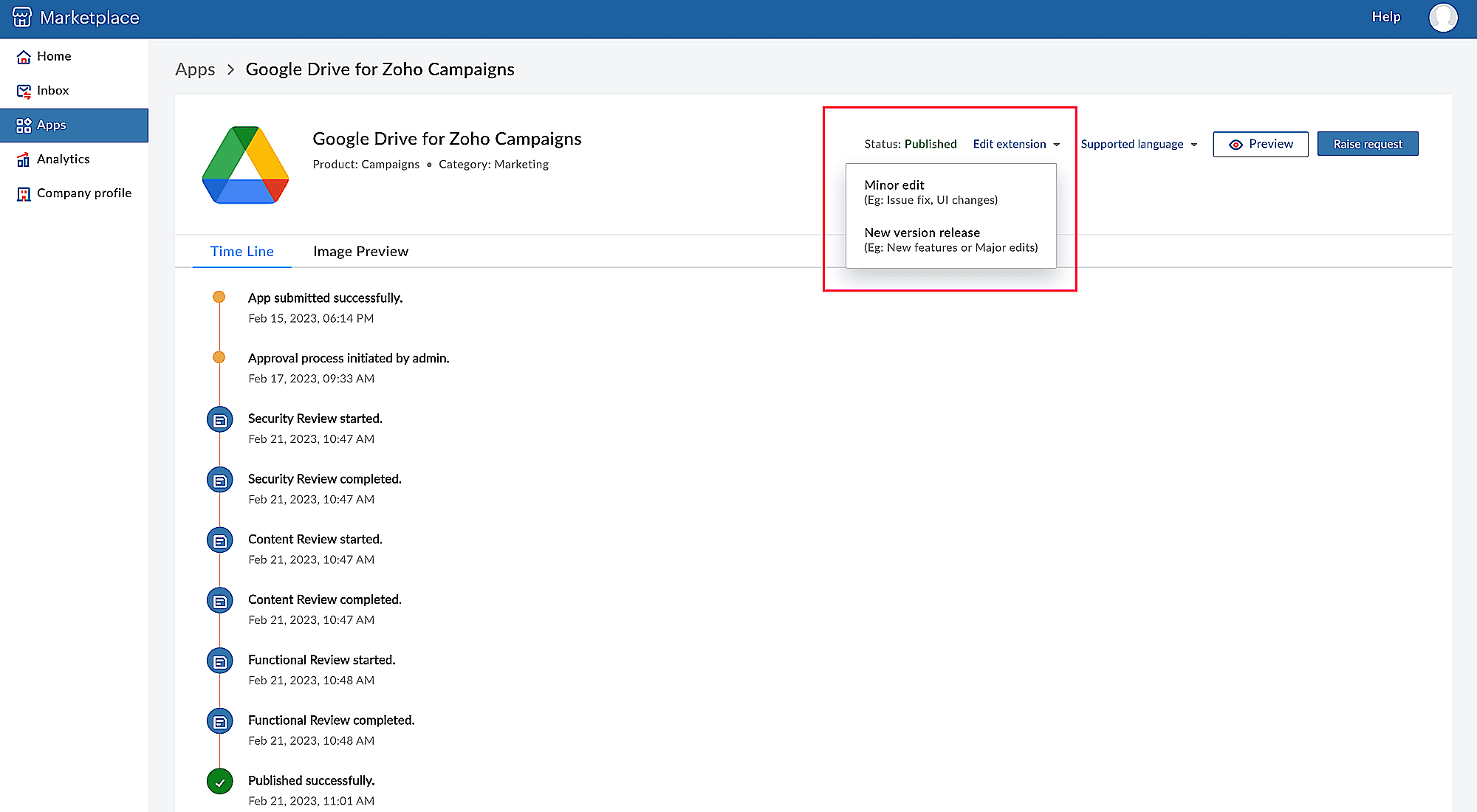
Task: Click the Security Review started timeline marker
Action: tap(220, 420)
